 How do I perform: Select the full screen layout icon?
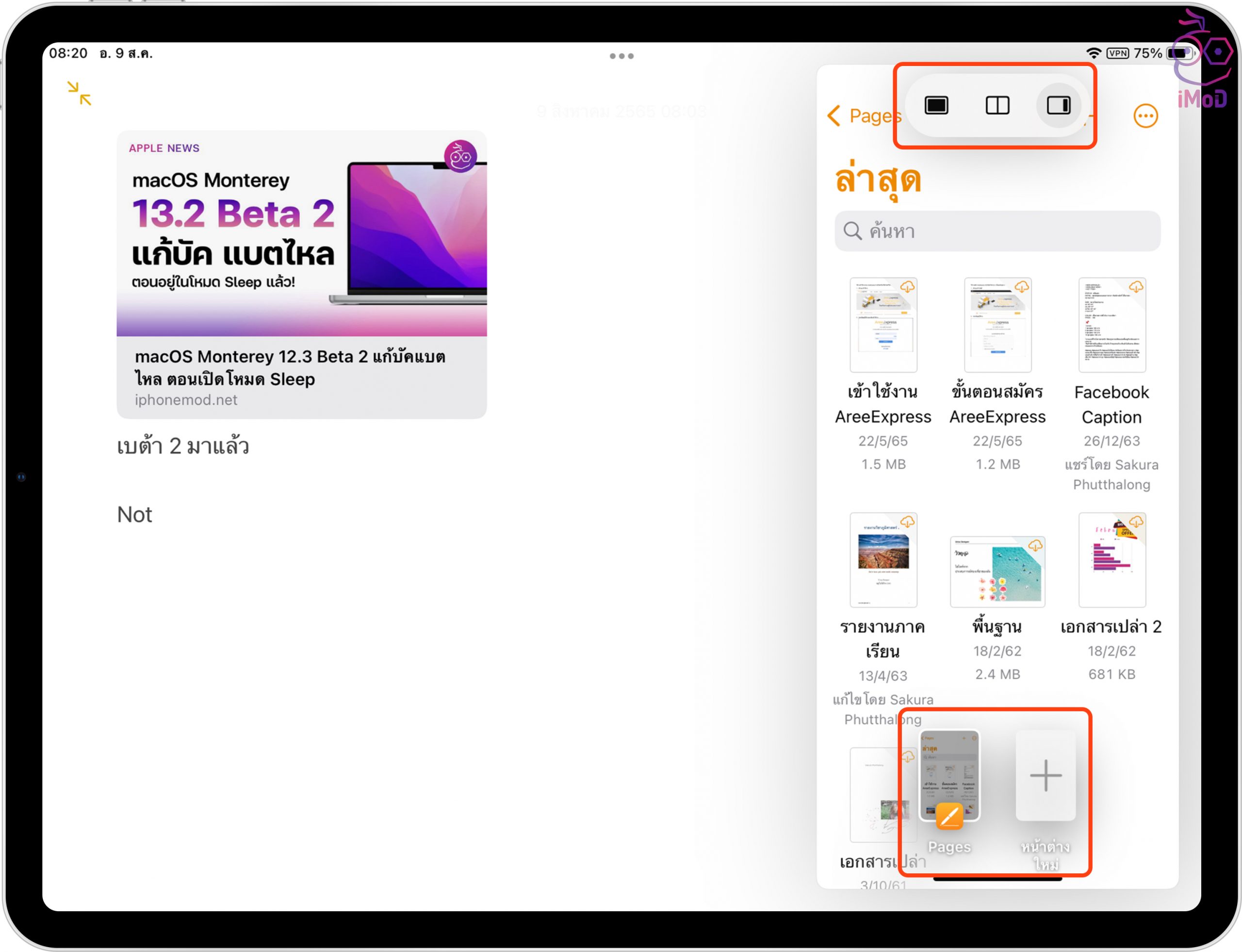(x=936, y=105)
